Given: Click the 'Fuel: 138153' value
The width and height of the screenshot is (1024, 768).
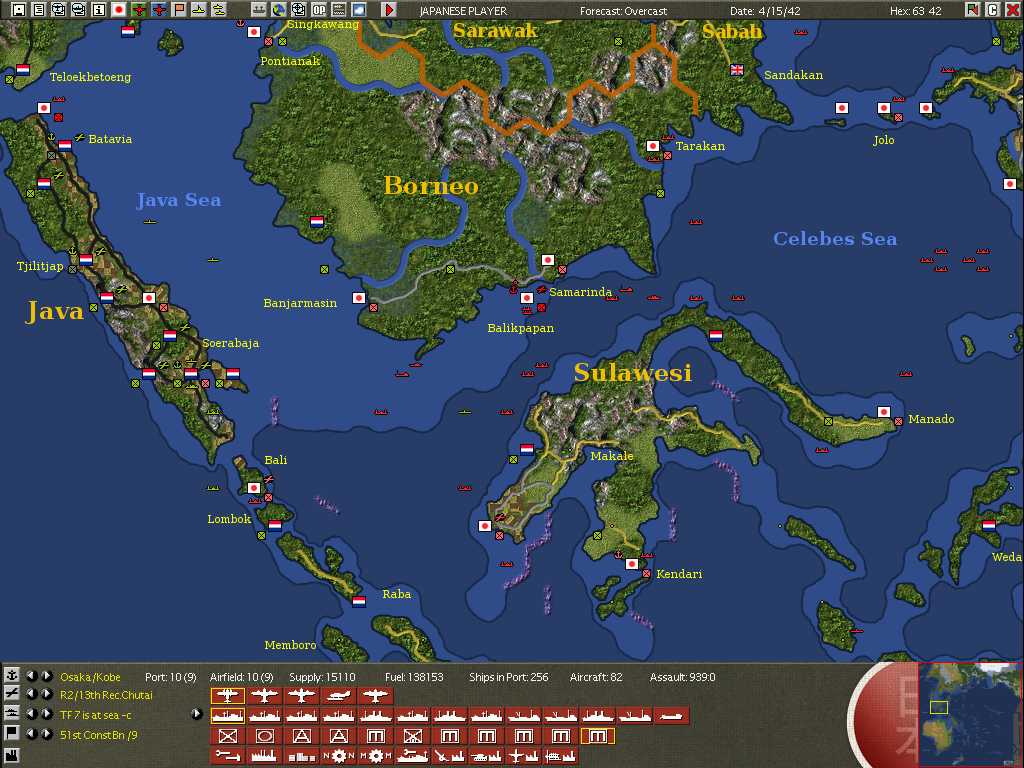Looking at the screenshot, I should click(414, 677).
